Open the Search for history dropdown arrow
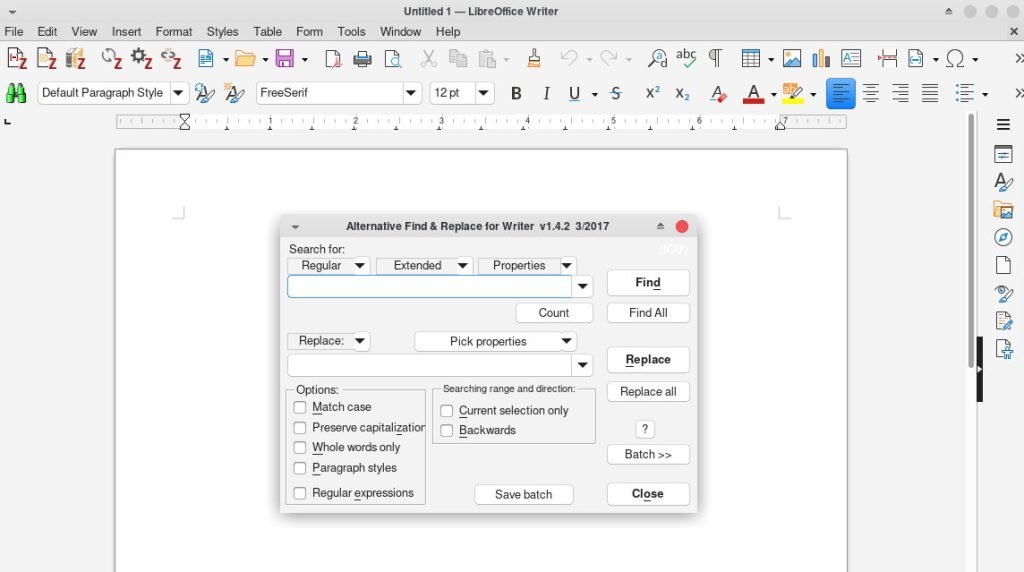1024x572 pixels. [583, 286]
